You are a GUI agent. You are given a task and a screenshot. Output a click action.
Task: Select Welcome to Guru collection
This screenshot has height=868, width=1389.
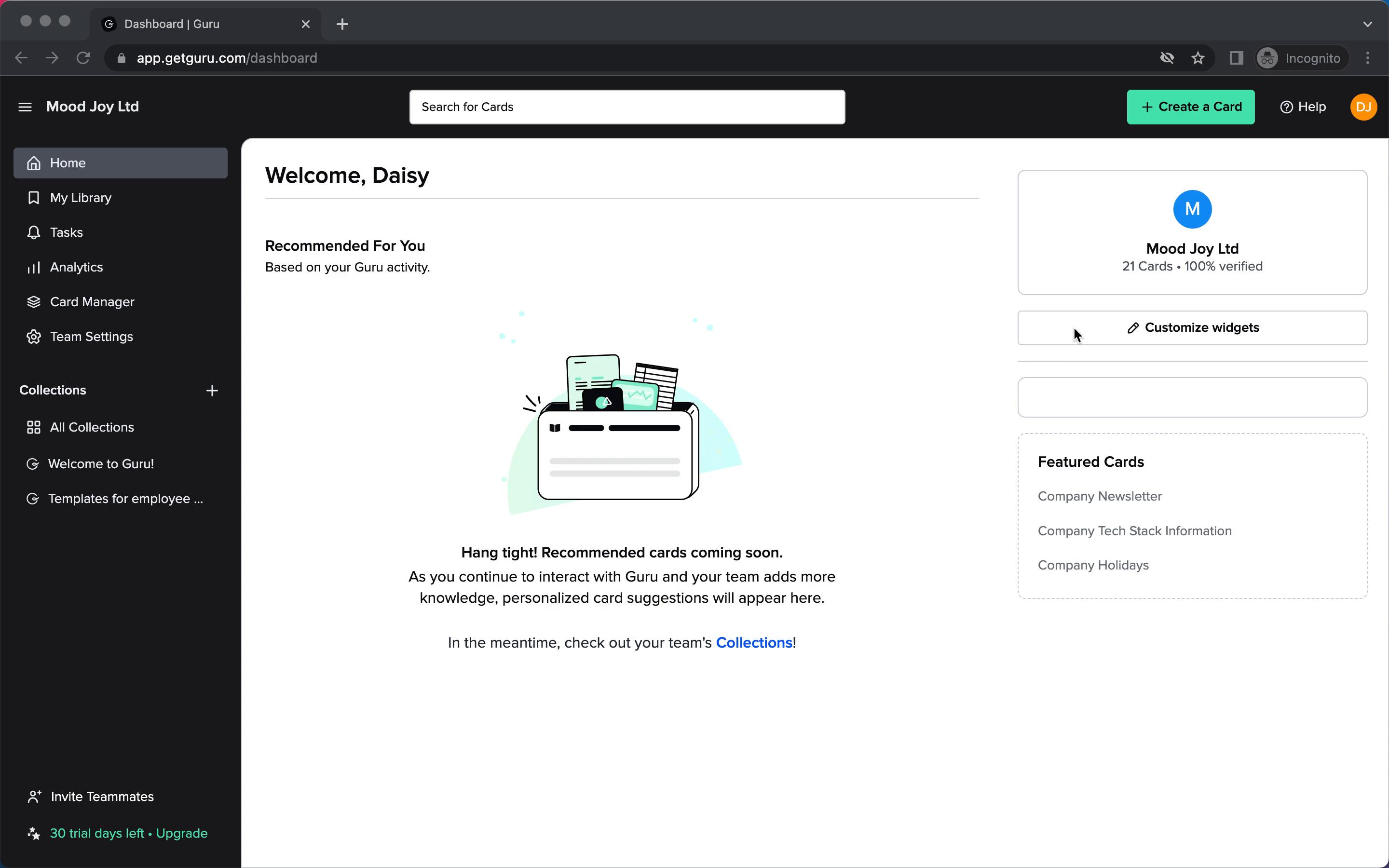[101, 463]
